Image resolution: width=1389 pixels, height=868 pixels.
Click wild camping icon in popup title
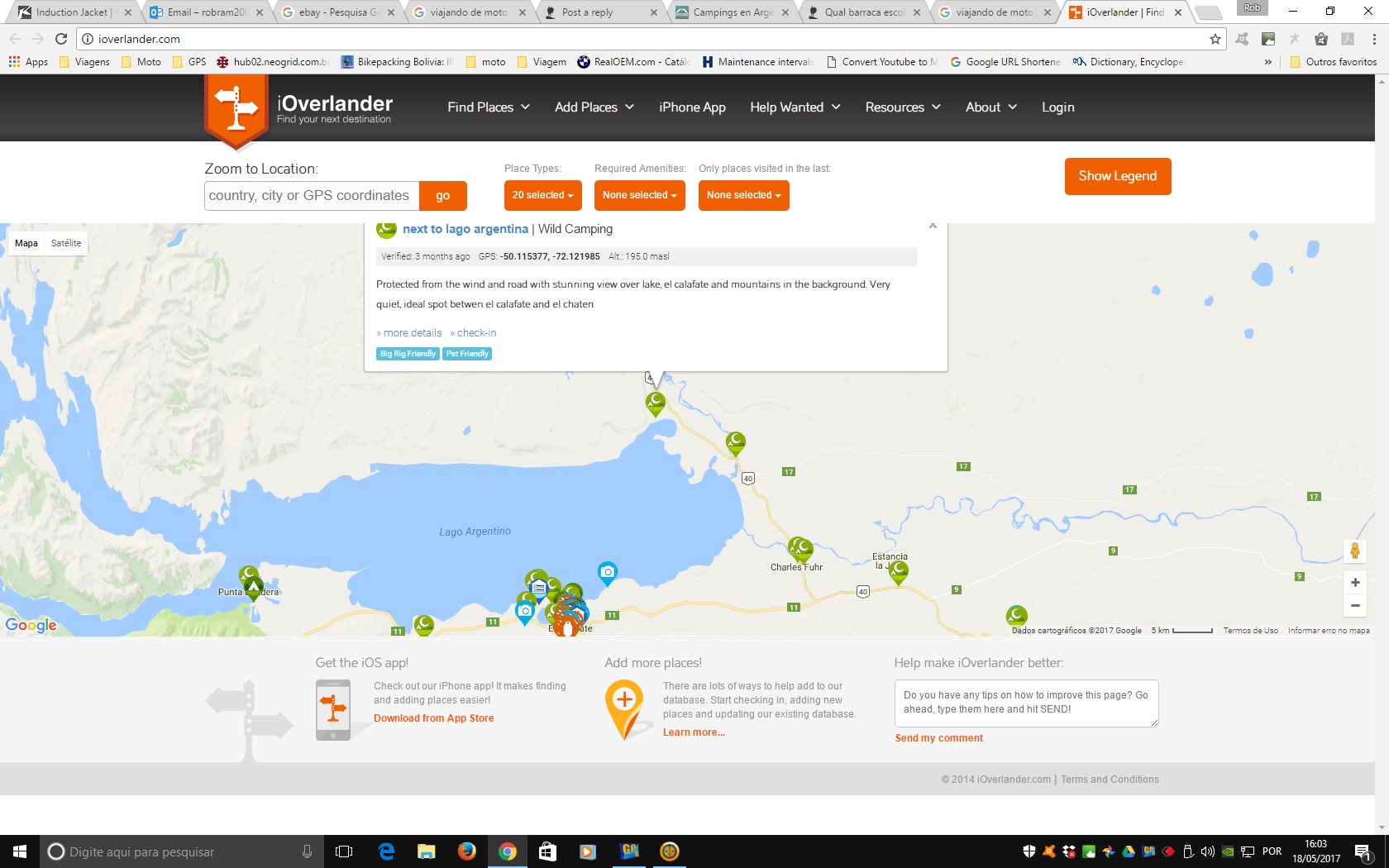386,229
